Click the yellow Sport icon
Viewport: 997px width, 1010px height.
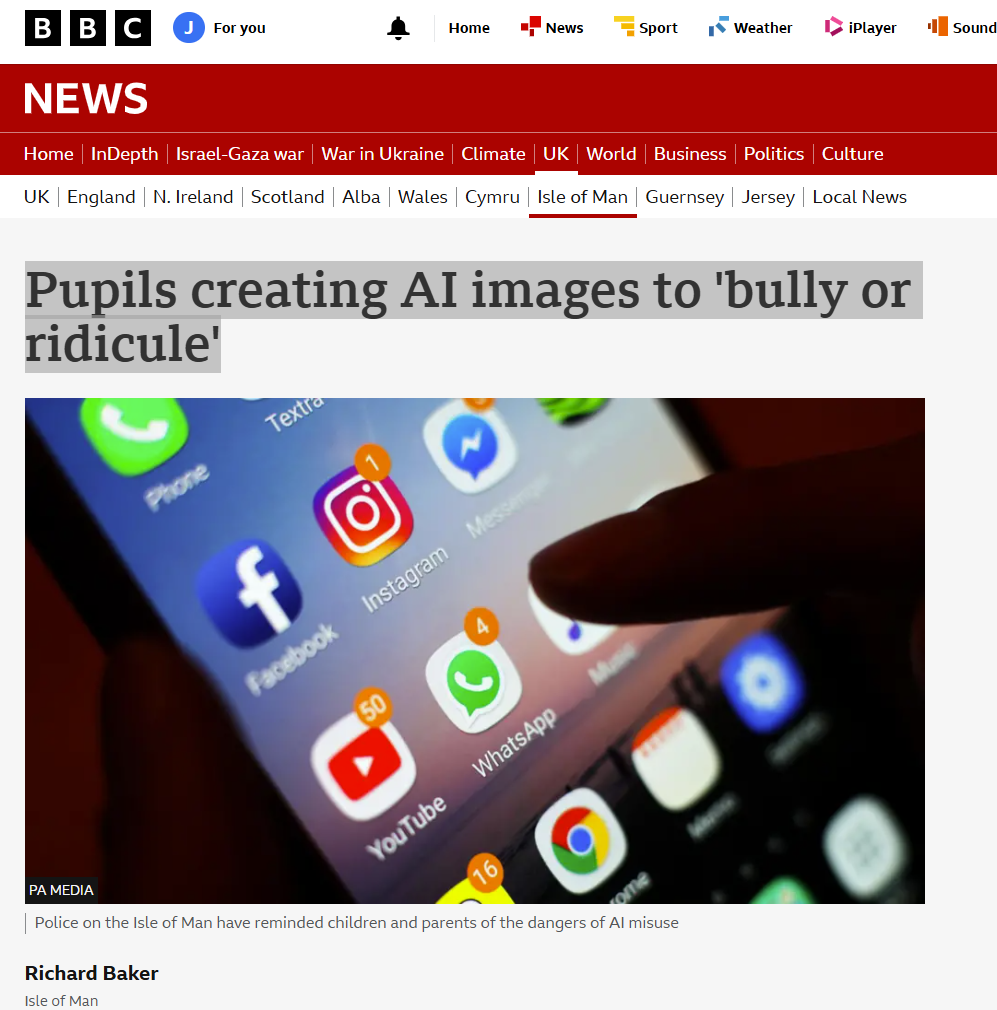(624, 26)
